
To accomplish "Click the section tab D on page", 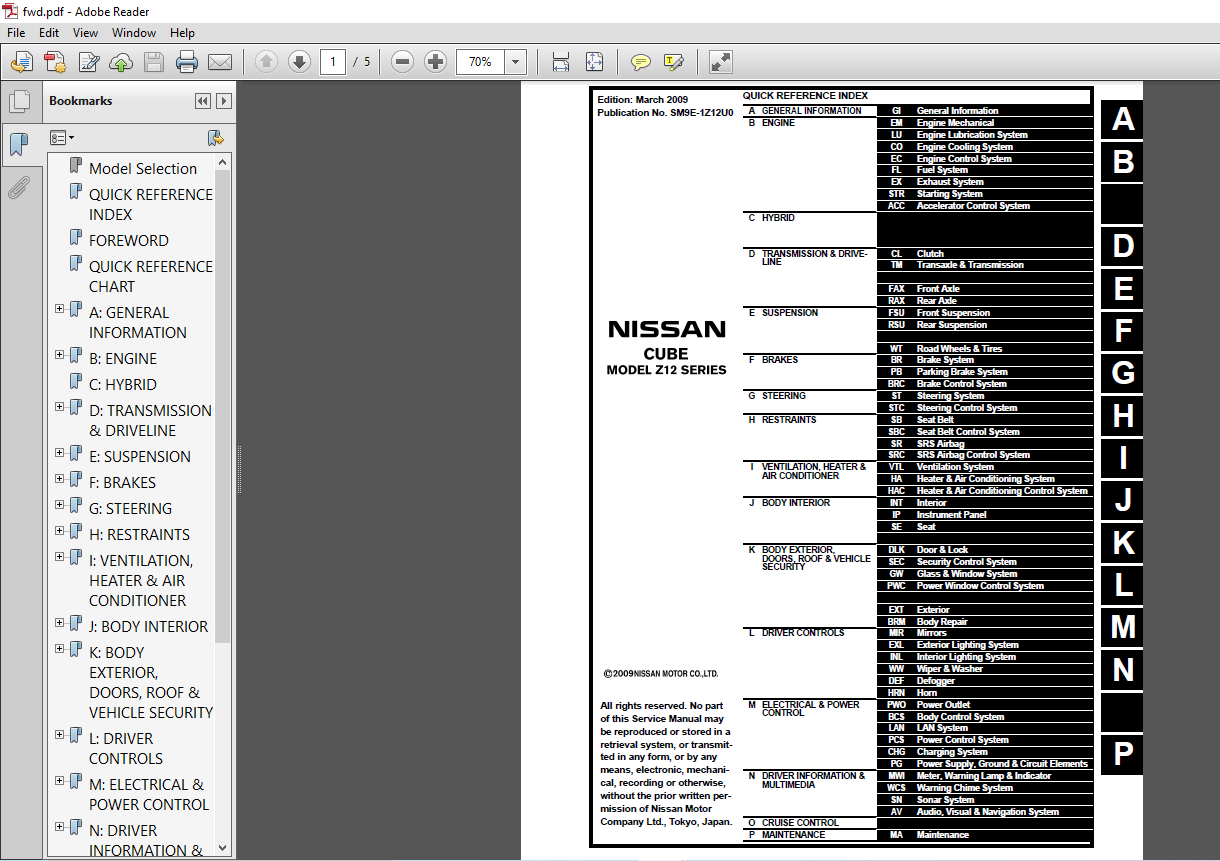I will point(1123,247).
